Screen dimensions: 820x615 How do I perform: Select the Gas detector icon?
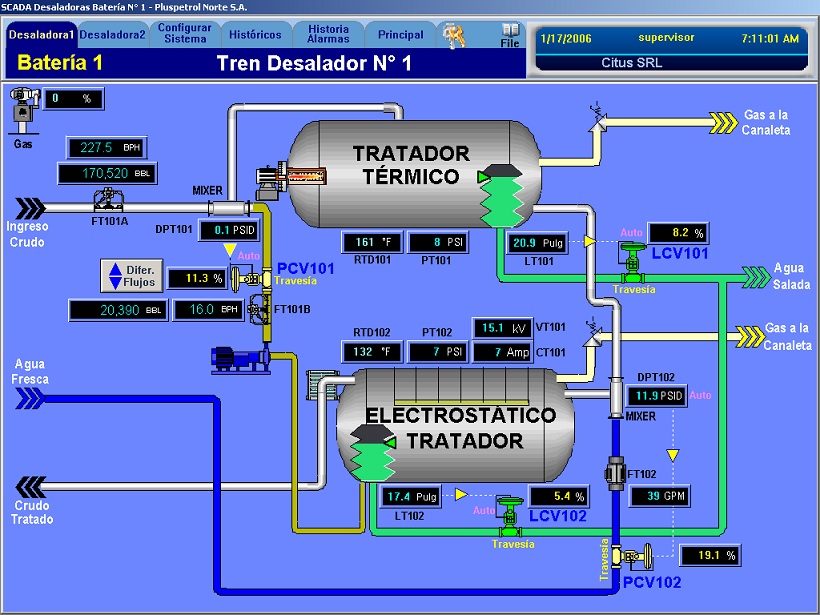[x=22, y=108]
